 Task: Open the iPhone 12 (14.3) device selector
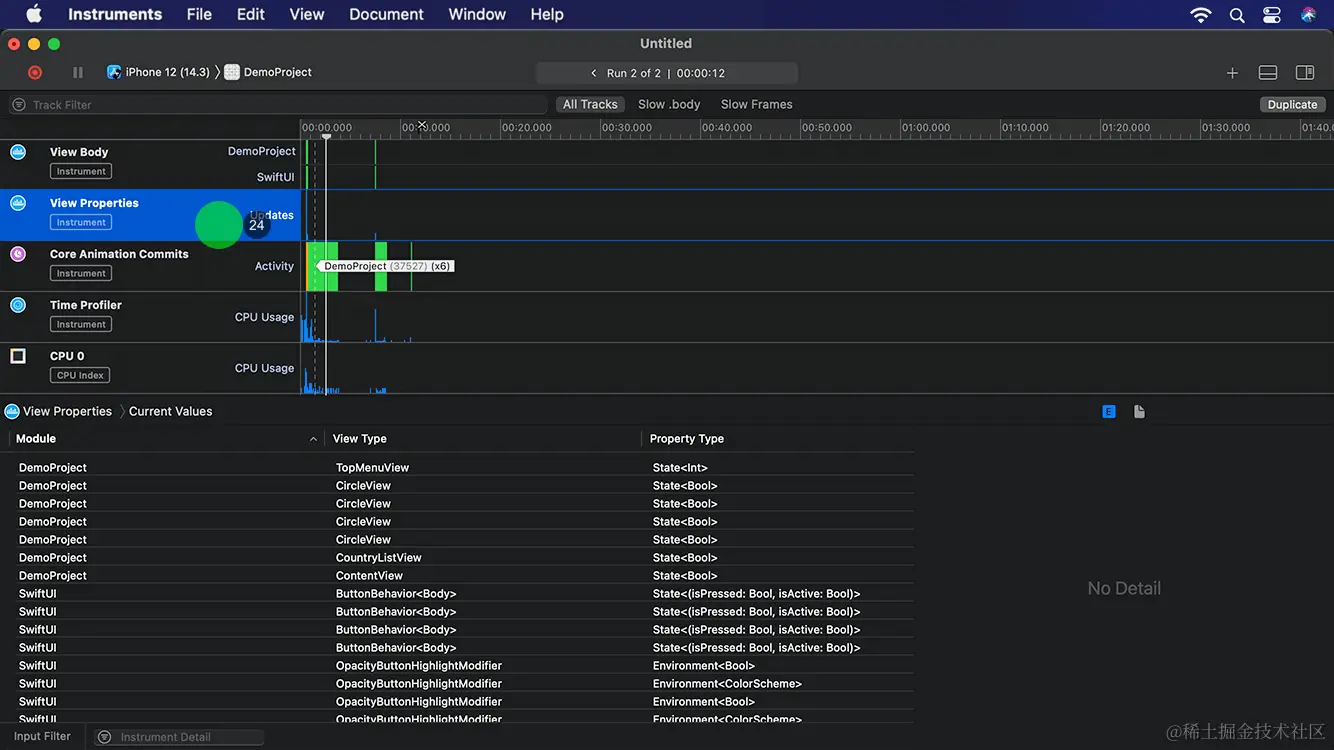(x=159, y=72)
